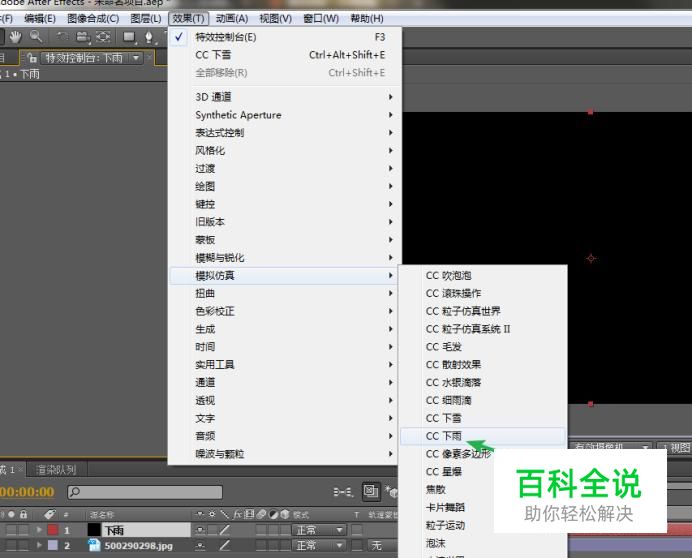This screenshot has width=692, height=558.
Task: Expand the 3D 通道 submenu
Action: pos(285,97)
